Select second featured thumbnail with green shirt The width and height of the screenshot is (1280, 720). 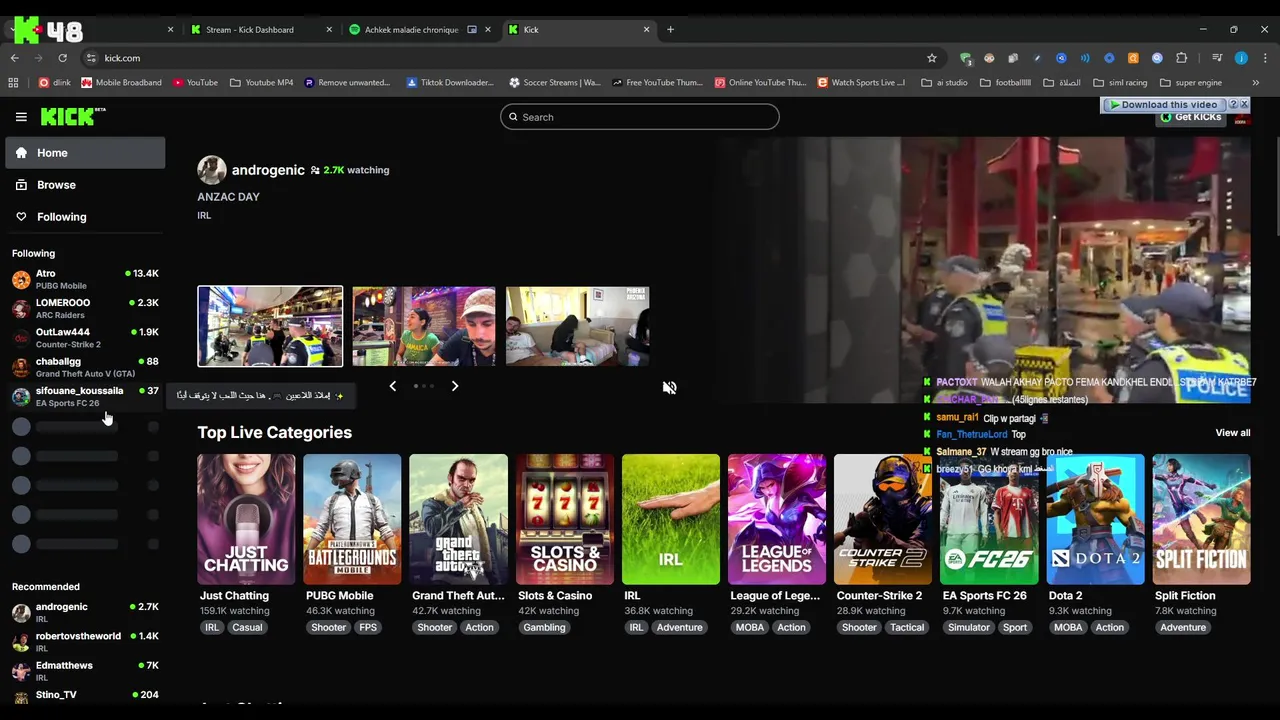click(423, 326)
